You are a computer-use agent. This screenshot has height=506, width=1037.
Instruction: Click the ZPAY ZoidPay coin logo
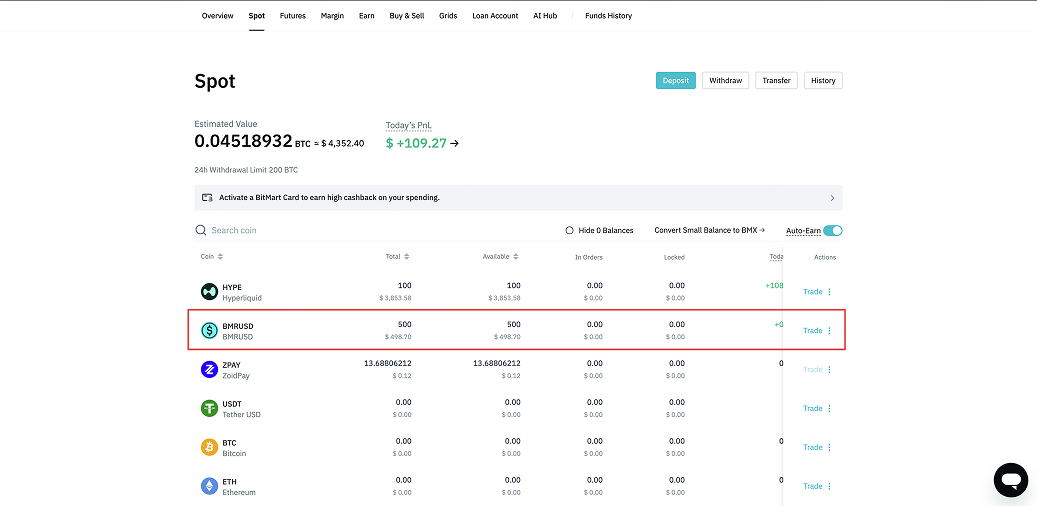click(x=210, y=370)
